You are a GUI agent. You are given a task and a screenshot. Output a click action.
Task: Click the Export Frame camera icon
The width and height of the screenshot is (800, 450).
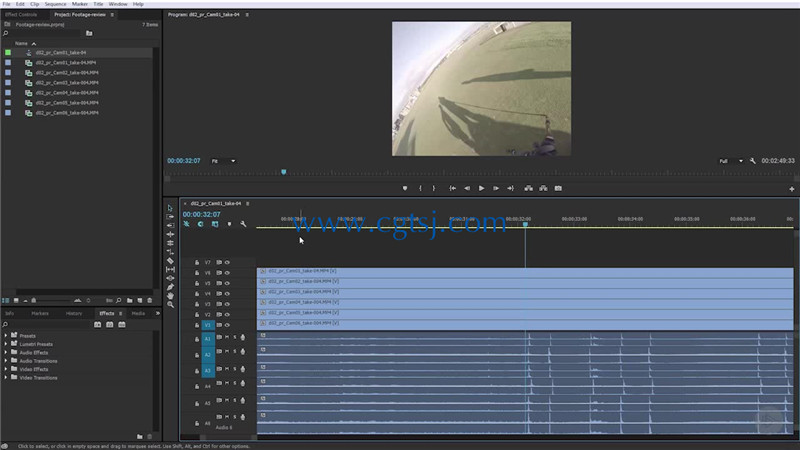tap(558, 188)
